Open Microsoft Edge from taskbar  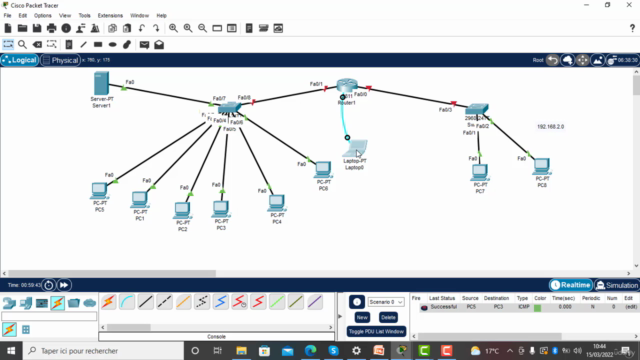click(311, 351)
